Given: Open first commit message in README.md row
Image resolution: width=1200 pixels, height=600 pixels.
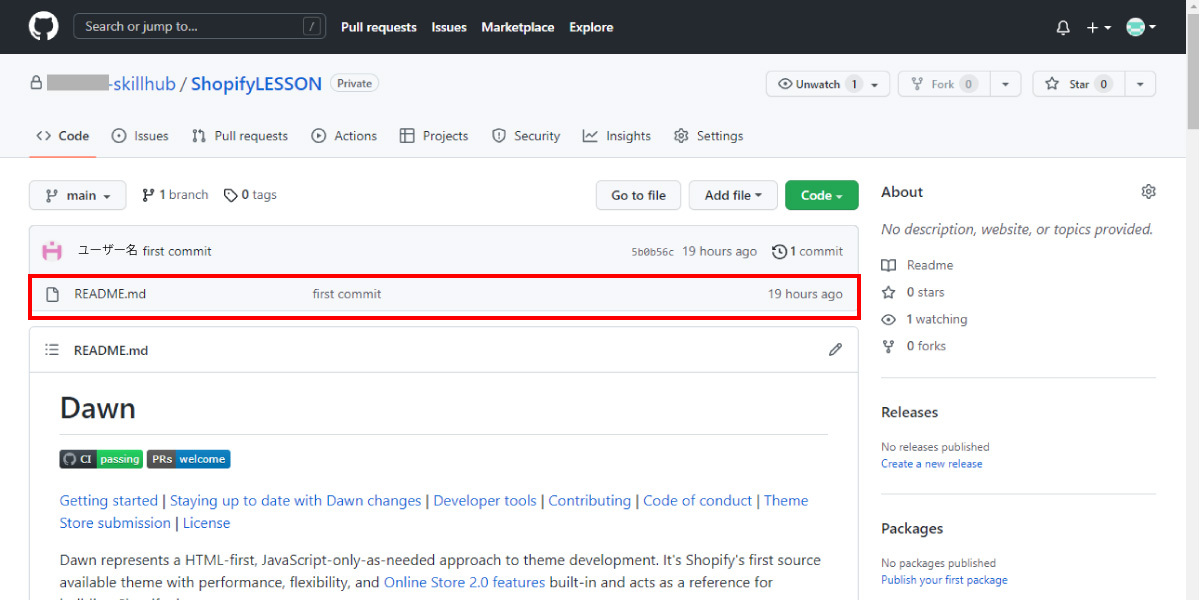Looking at the screenshot, I should pos(347,294).
